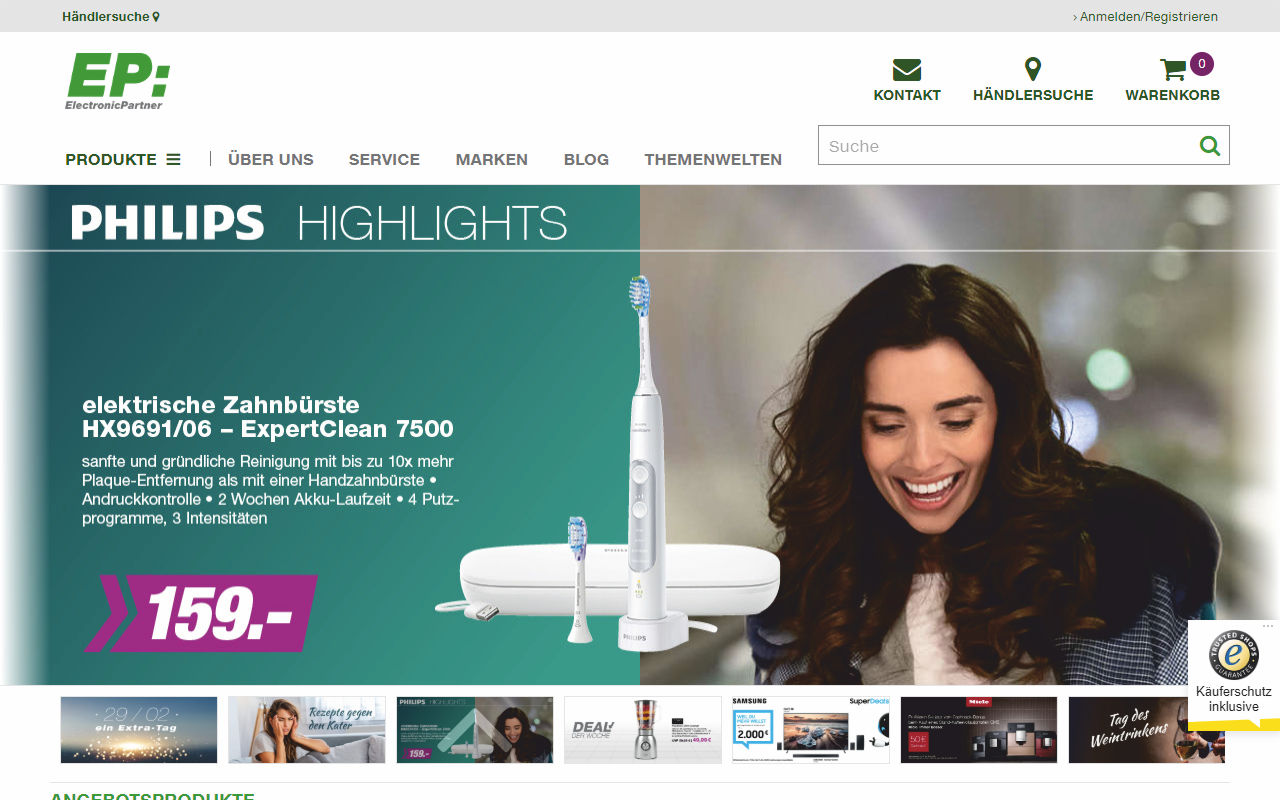Screen dimensions: 1280x800
Task: Click the WARENKORB label
Action: [x=1173, y=95]
